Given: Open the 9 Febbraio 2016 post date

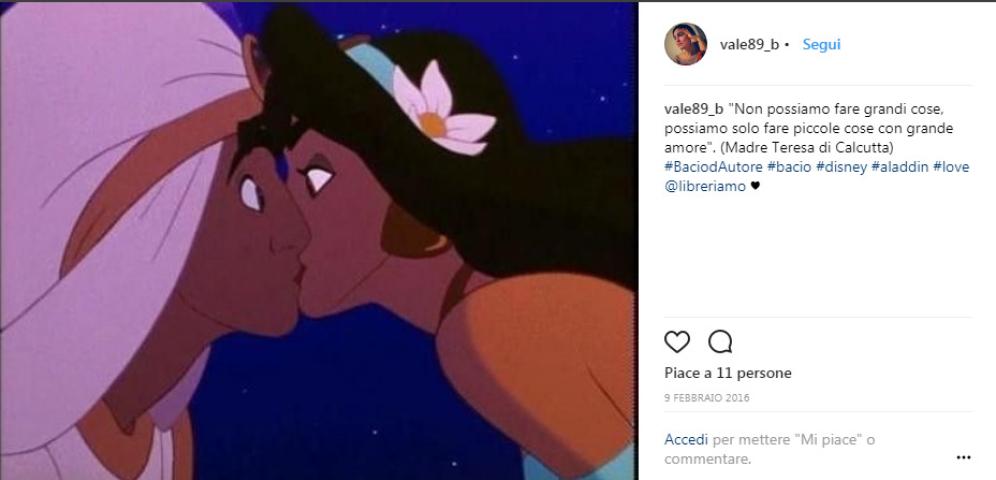Looking at the screenshot, I should click(x=707, y=398).
